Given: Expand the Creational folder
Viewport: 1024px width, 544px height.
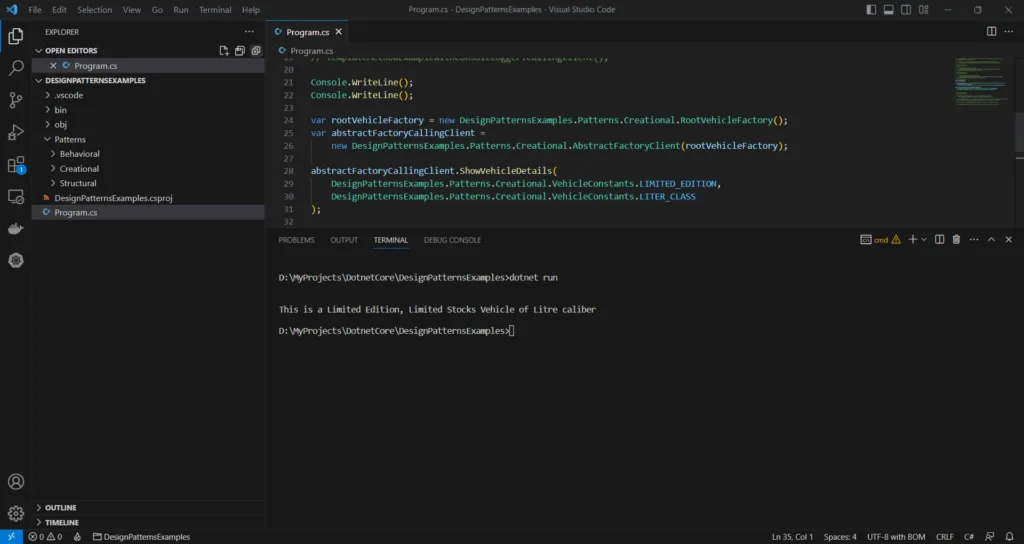Looking at the screenshot, I should click(54, 168).
